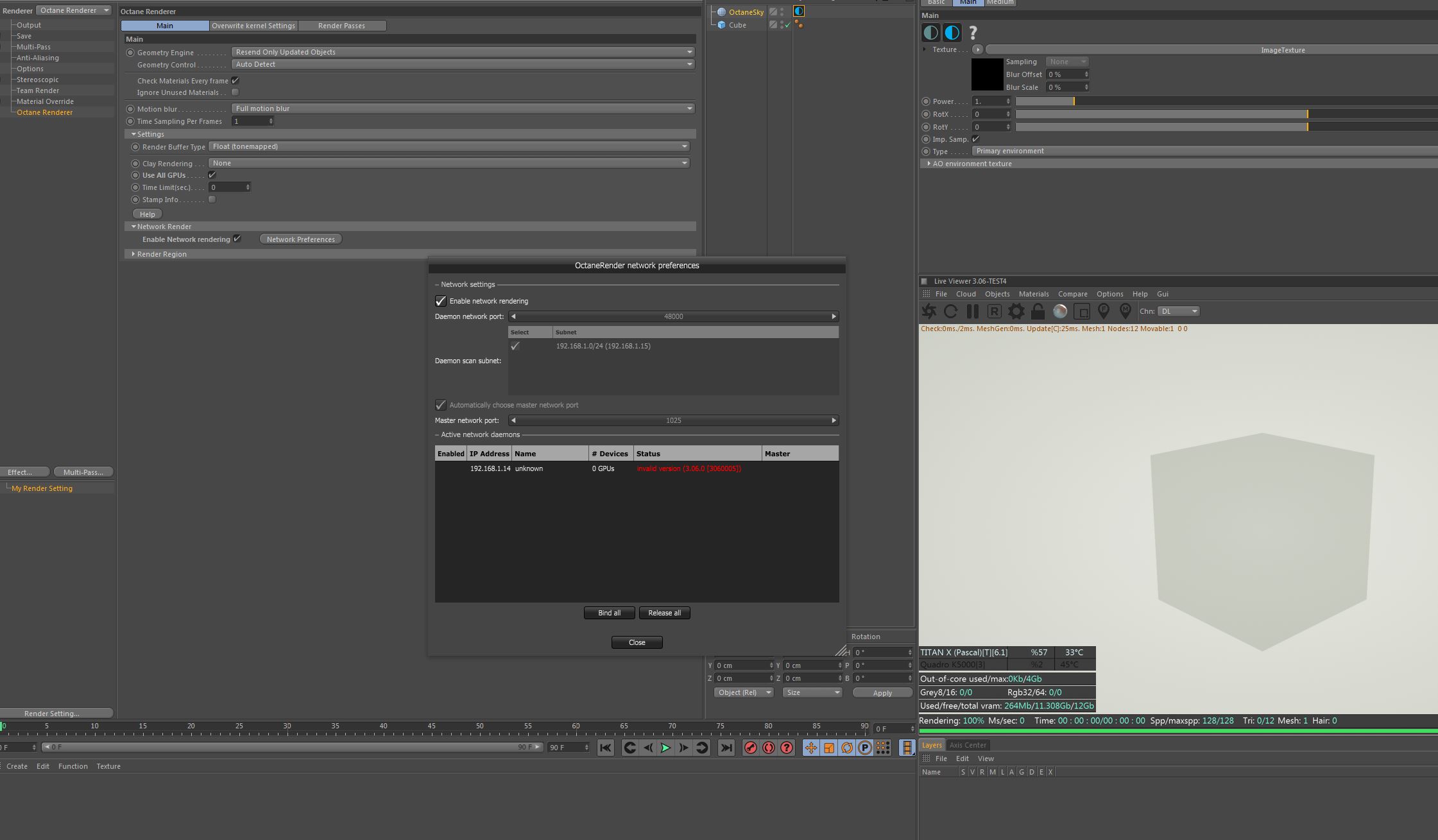Viewport: 1438px width, 840px height.
Task: Click the go to end of timeline icon
Action: pyautogui.click(x=726, y=748)
